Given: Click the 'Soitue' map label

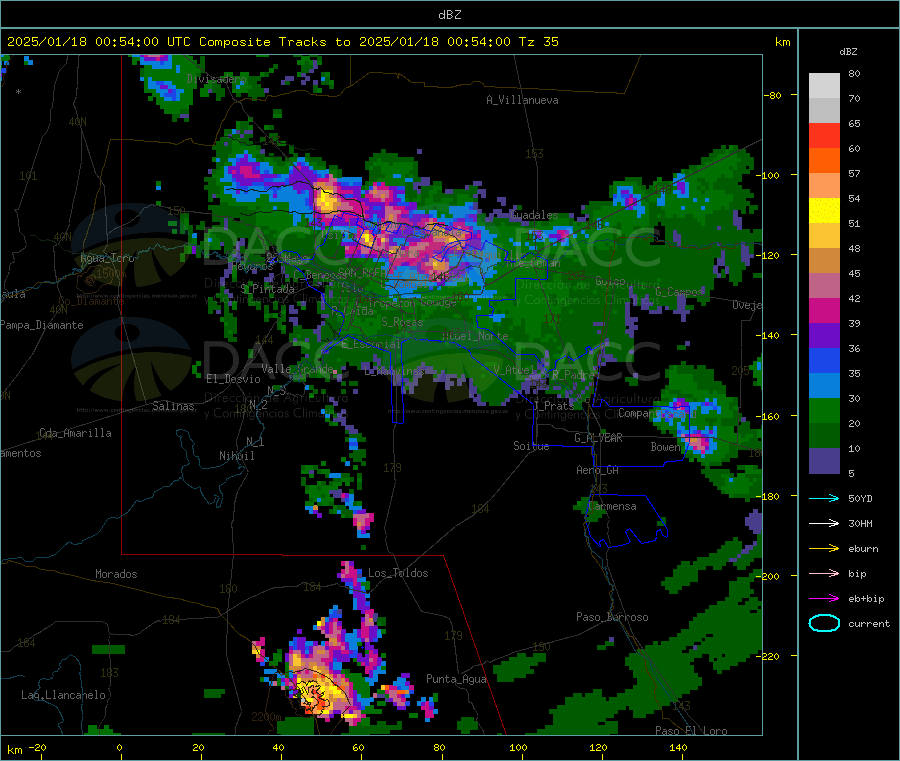Looking at the screenshot, I should pyautogui.click(x=531, y=446).
